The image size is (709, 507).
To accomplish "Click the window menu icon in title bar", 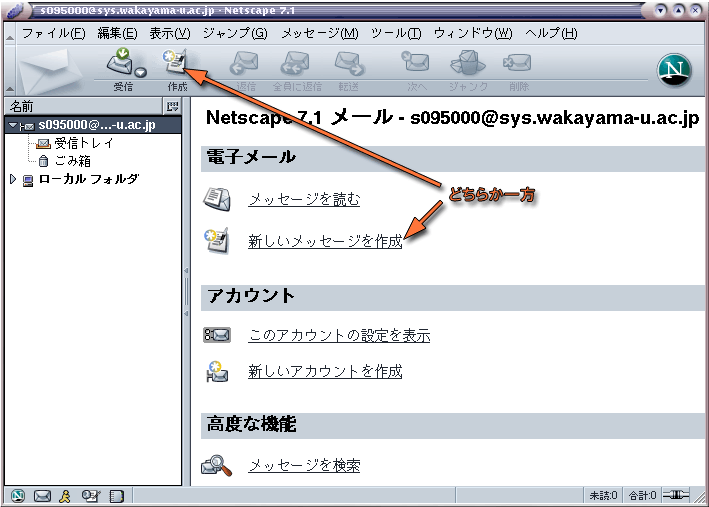I will tap(16, 10).
